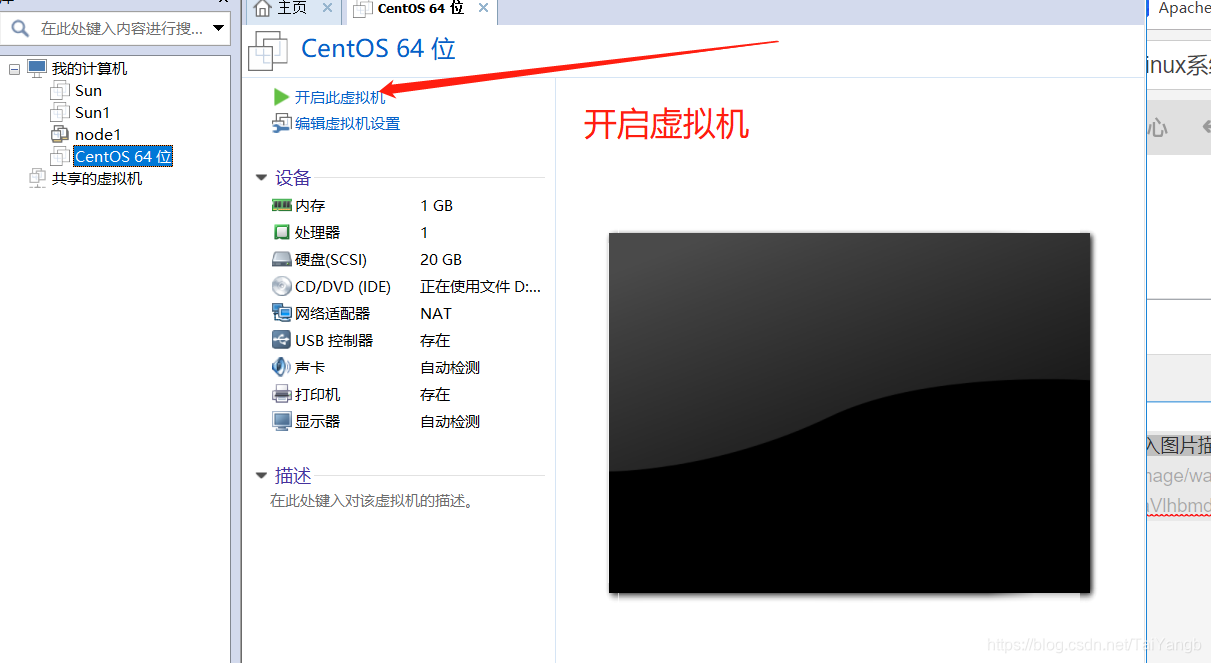Close the 主页 tab
Screen dimensions: 1211x663
[x=327, y=8]
